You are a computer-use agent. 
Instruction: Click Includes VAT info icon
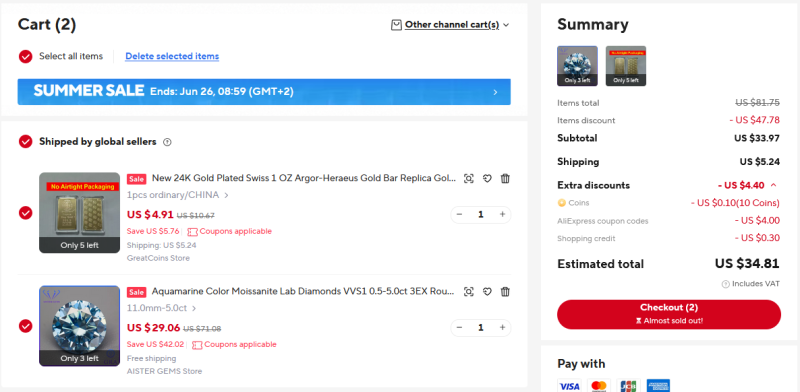pos(726,284)
